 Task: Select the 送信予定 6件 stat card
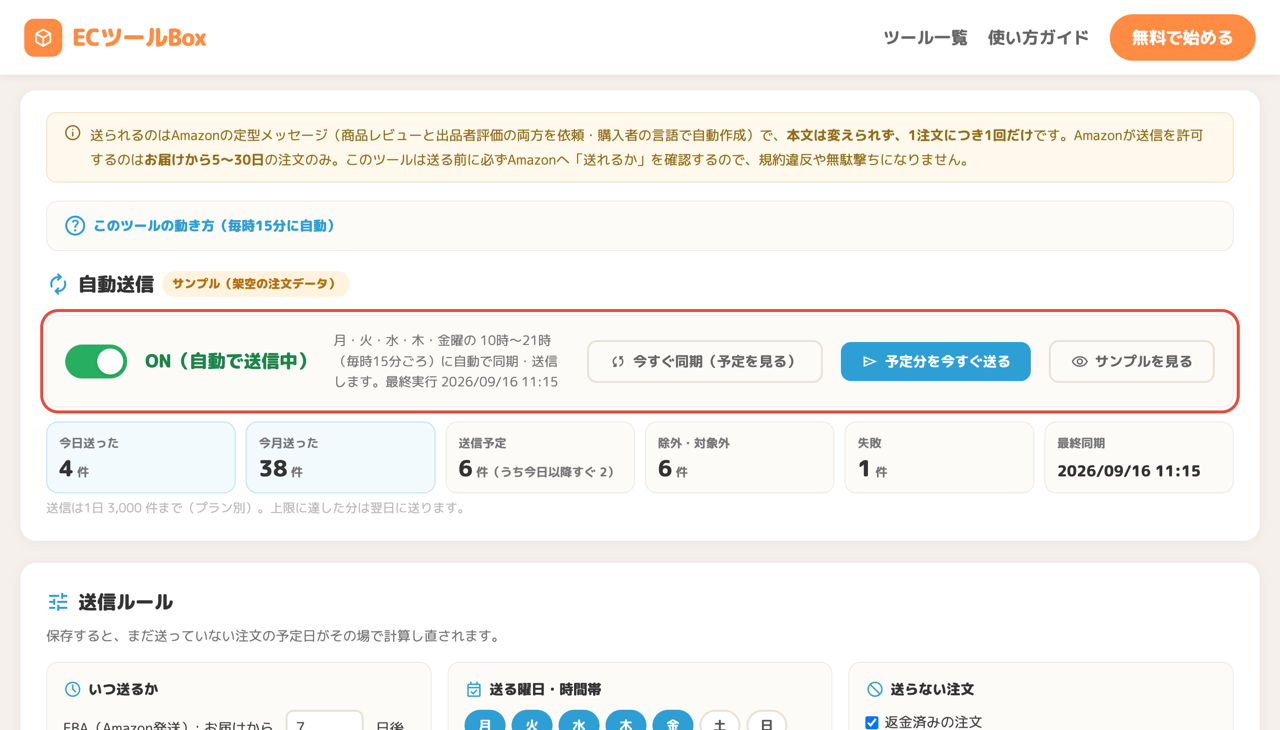[x=540, y=458]
